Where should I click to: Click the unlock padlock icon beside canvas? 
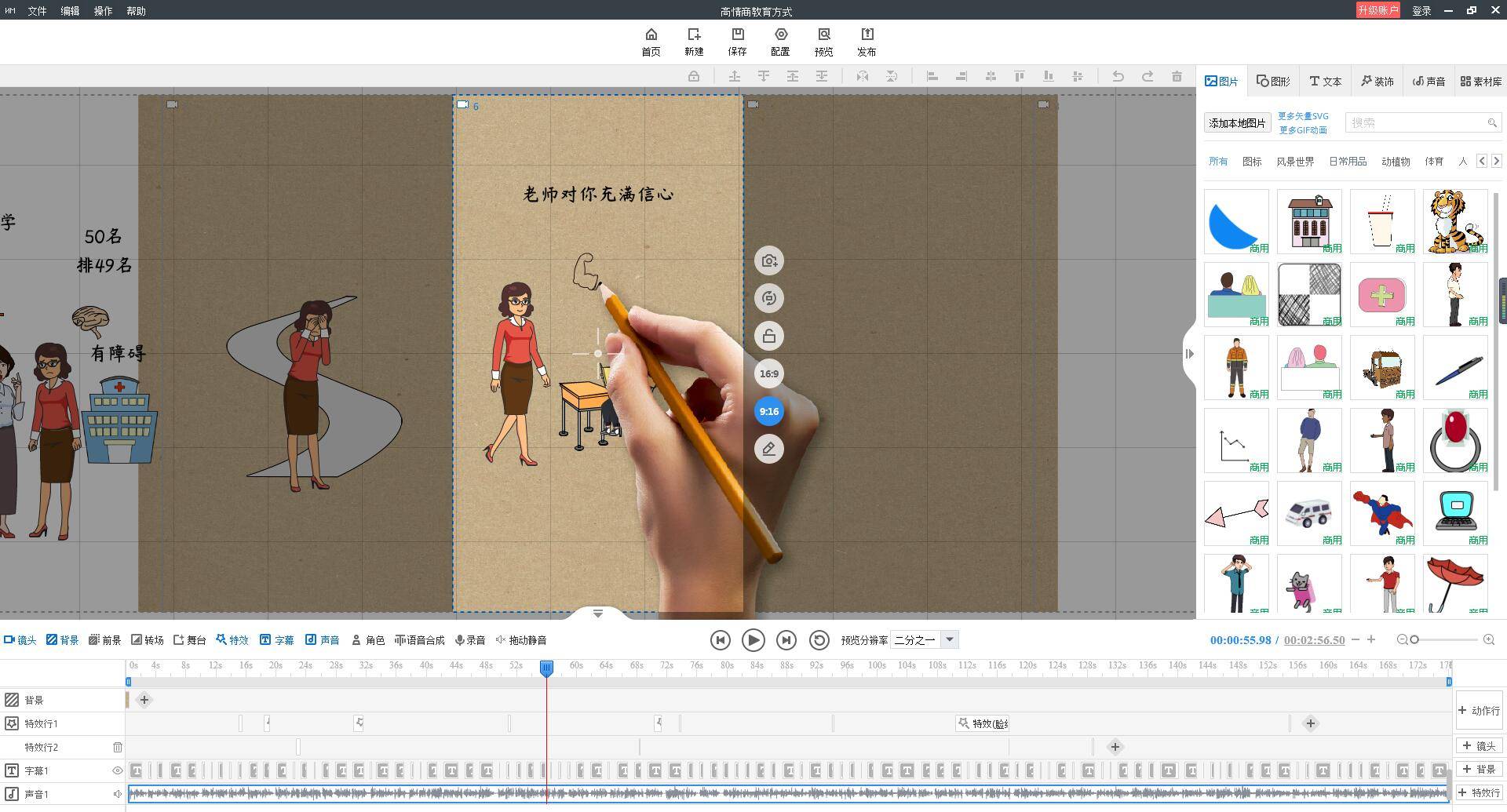(769, 336)
